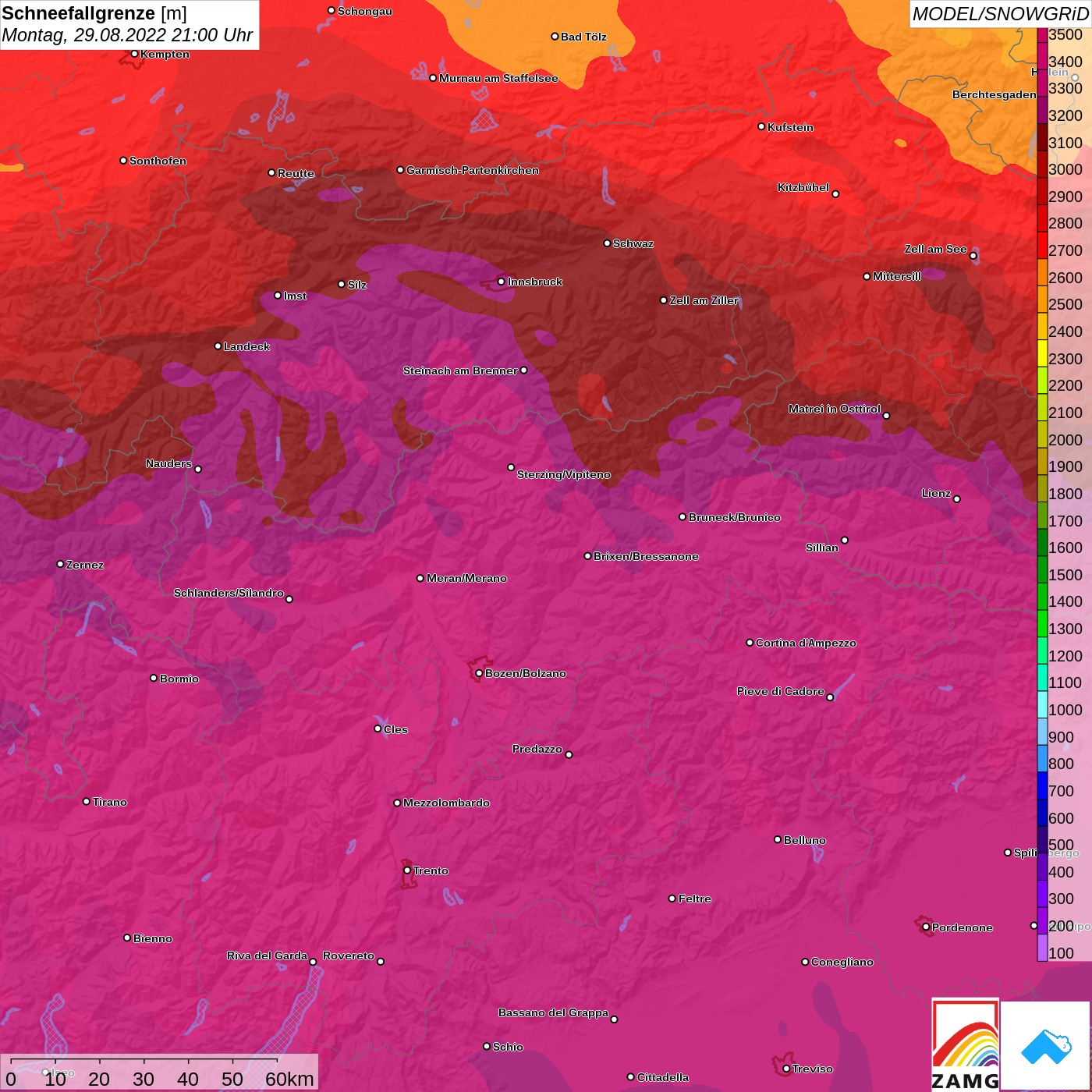
Task: Click the Nauders label
Action: [x=168, y=463]
